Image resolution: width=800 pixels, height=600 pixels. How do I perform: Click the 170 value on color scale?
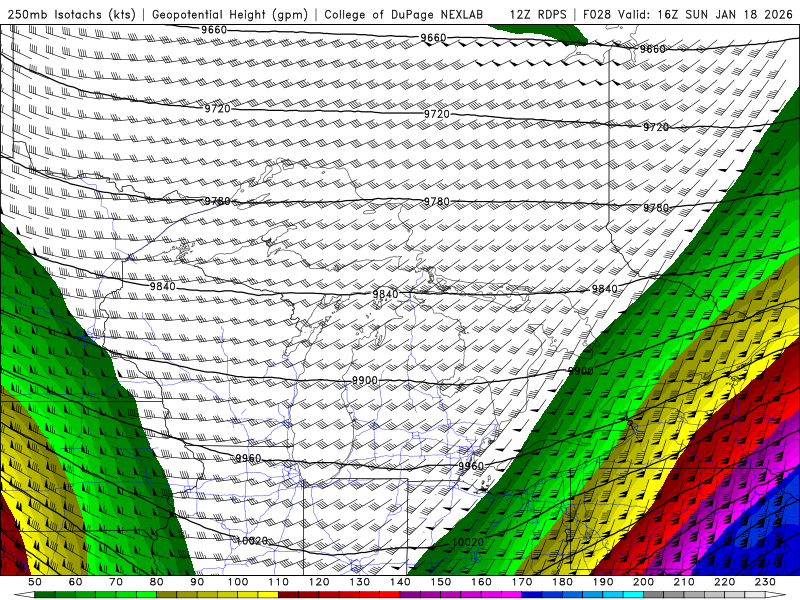(x=522, y=582)
